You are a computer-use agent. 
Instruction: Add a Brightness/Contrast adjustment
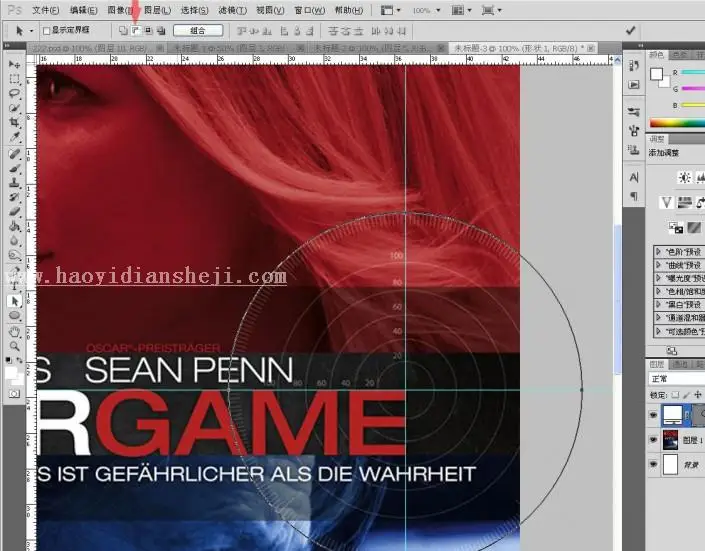point(684,178)
